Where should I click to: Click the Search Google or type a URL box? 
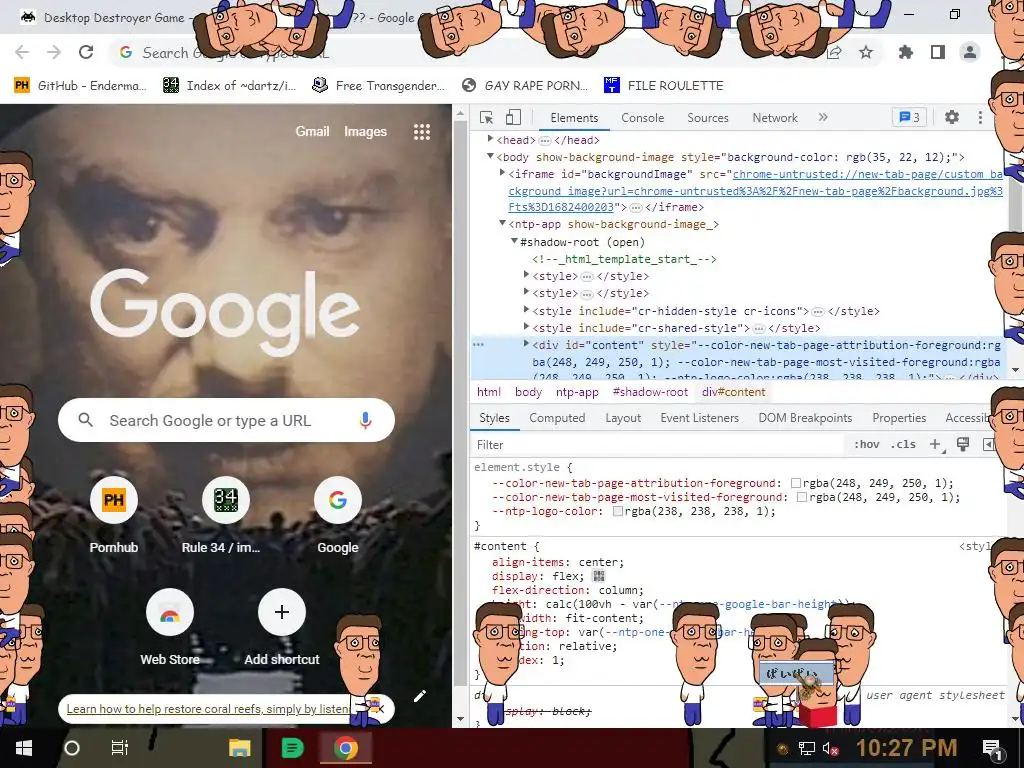226,420
